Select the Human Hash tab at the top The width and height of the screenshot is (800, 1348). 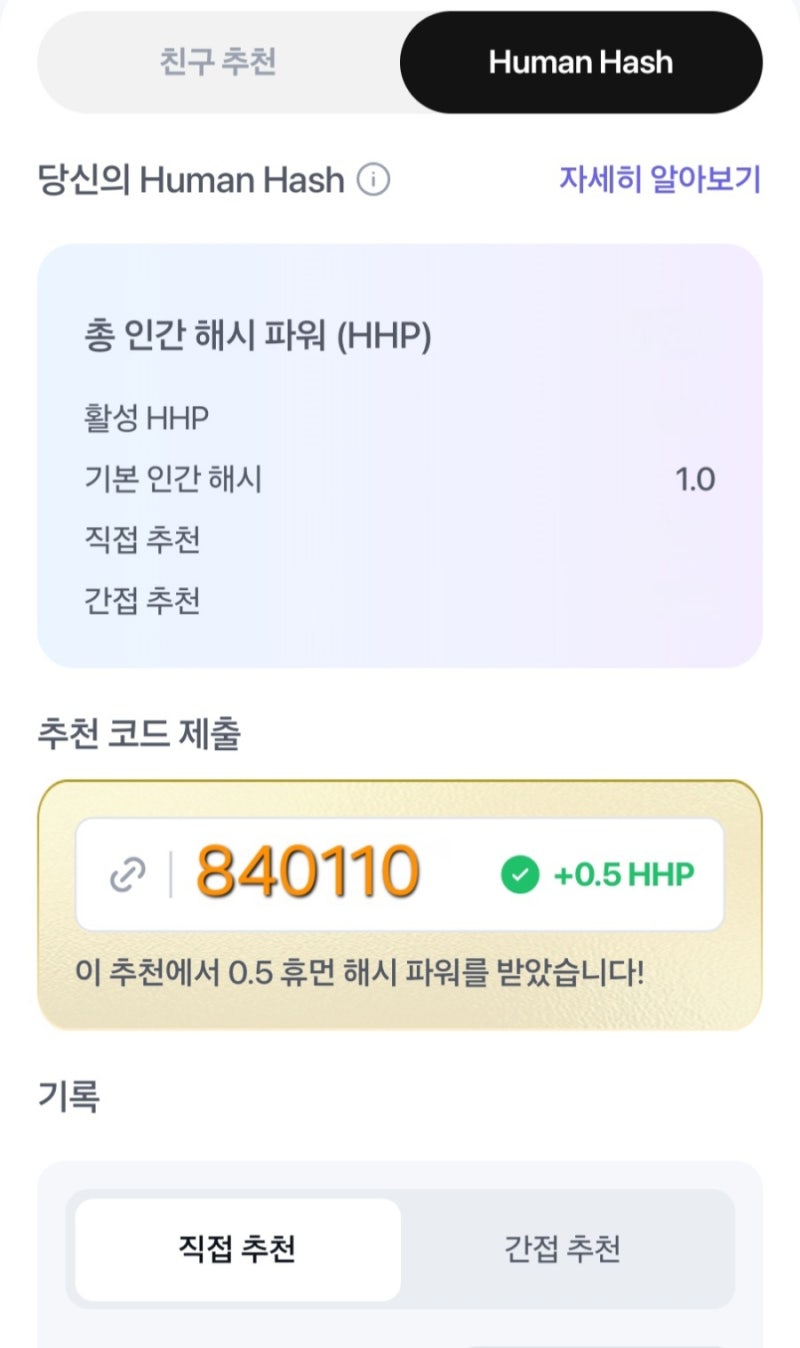tap(581, 62)
